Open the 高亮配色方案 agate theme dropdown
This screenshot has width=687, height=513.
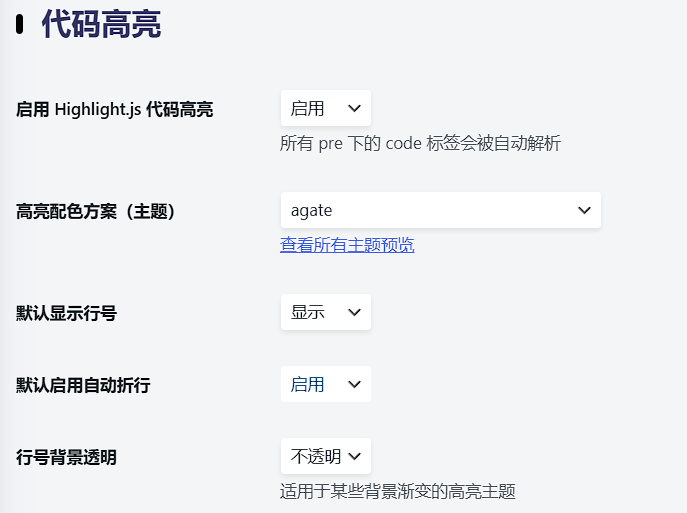tap(441, 210)
